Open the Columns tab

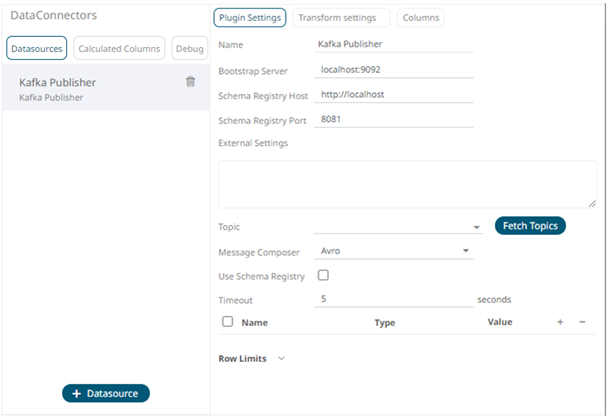pyautogui.click(x=421, y=18)
